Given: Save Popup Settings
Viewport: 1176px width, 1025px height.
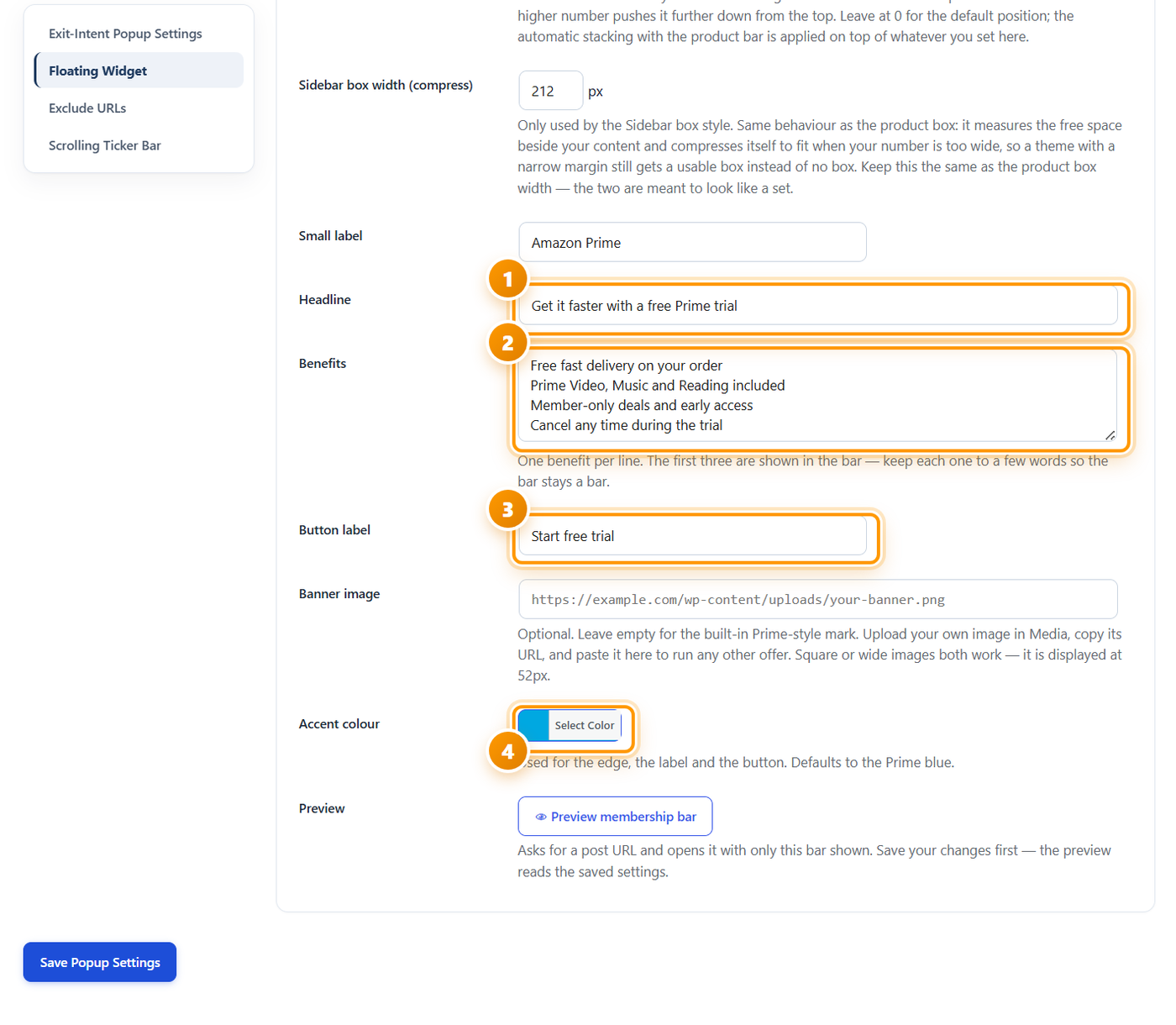Looking at the screenshot, I should click(100, 962).
